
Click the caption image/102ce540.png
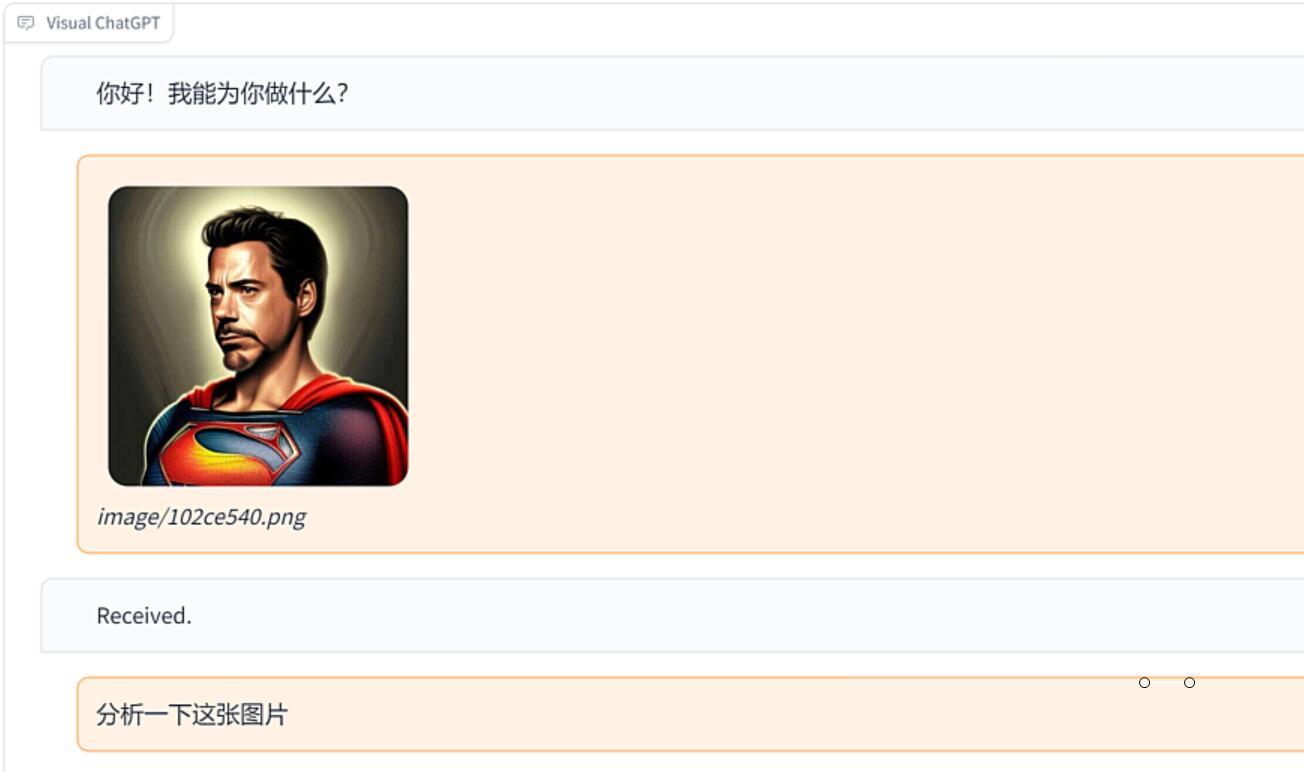pyautogui.click(x=201, y=517)
